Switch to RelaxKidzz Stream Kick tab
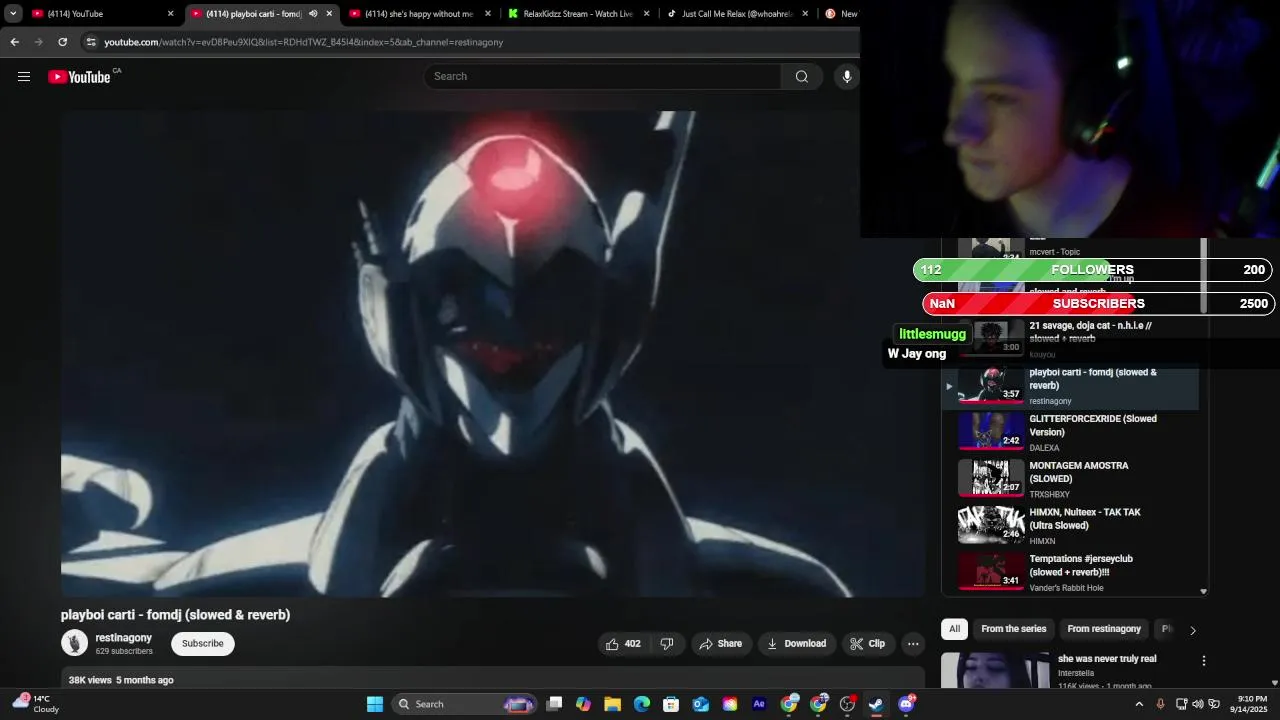Screen dimensions: 1280x720 (579, 14)
